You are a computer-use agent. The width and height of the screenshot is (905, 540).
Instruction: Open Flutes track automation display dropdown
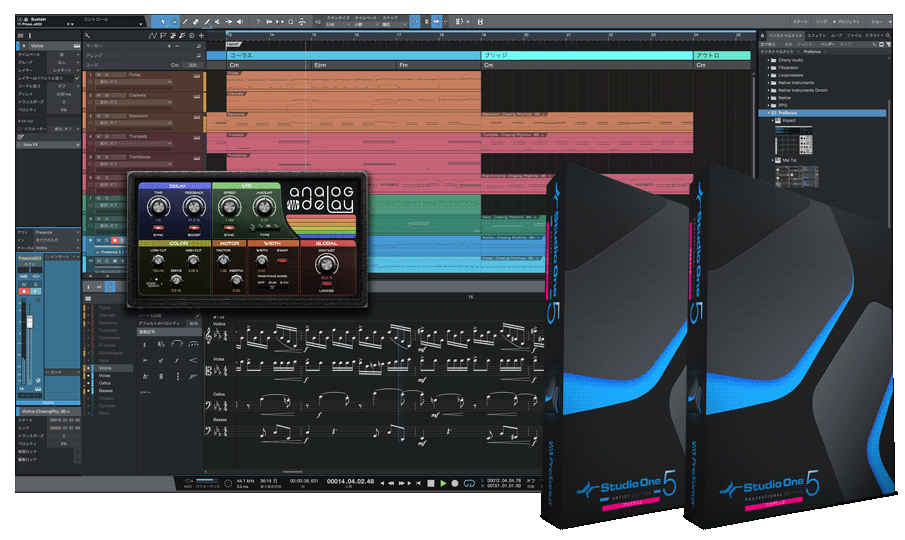[x=134, y=82]
